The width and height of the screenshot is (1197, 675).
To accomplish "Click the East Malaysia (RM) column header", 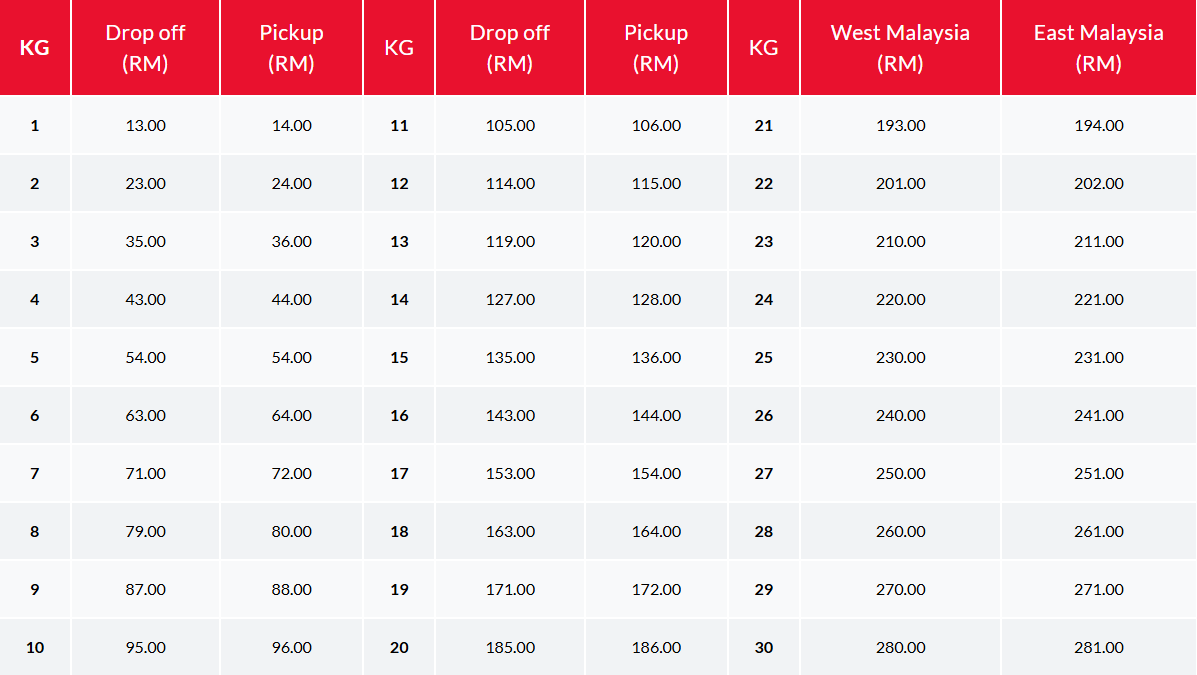I will [1098, 47].
